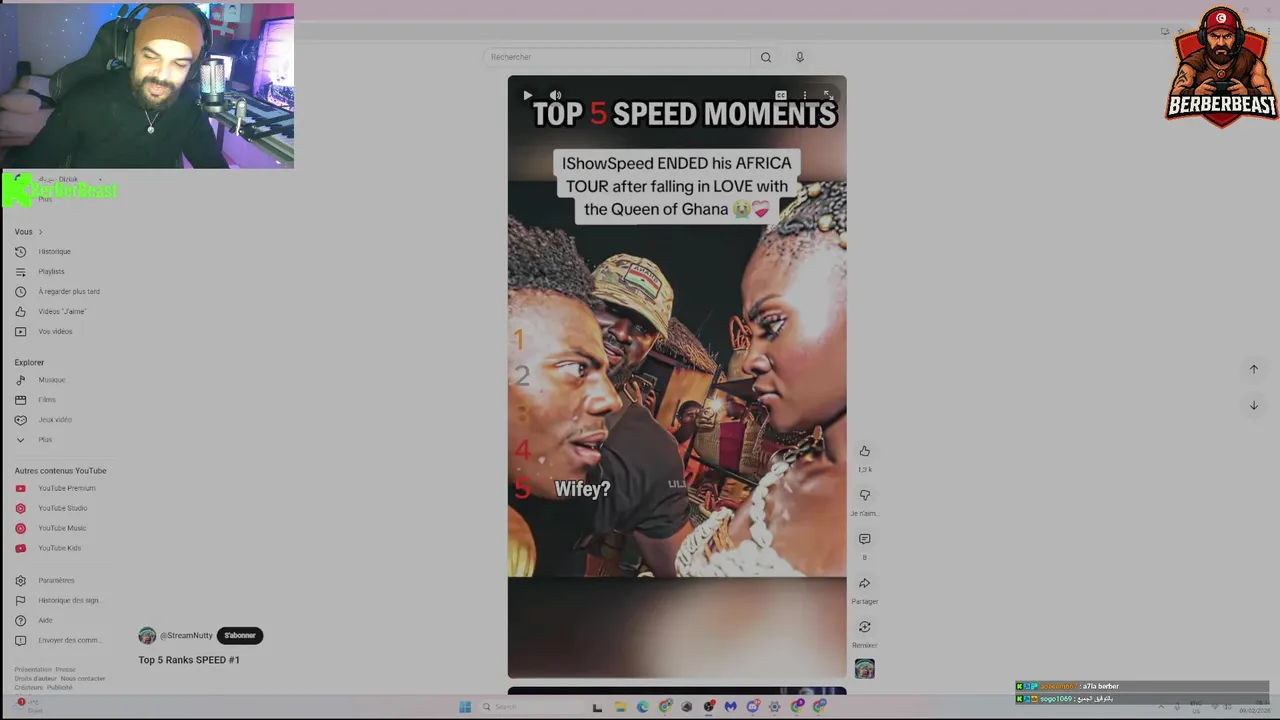The height and width of the screenshot is (720, 1280).
Task: Open Vos vidéos in the sidebar
Action: pos(55,332)
